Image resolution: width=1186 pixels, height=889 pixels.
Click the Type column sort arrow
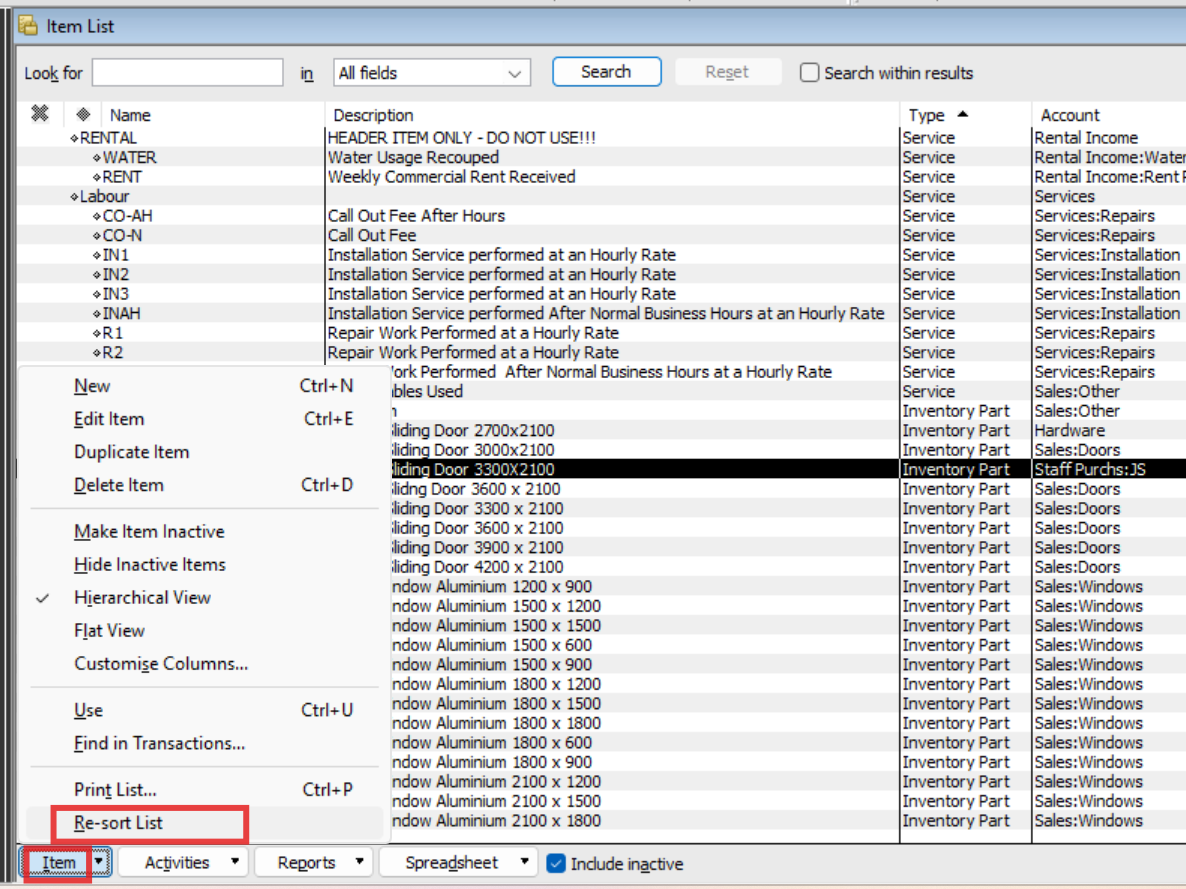(x=963, y=114)
